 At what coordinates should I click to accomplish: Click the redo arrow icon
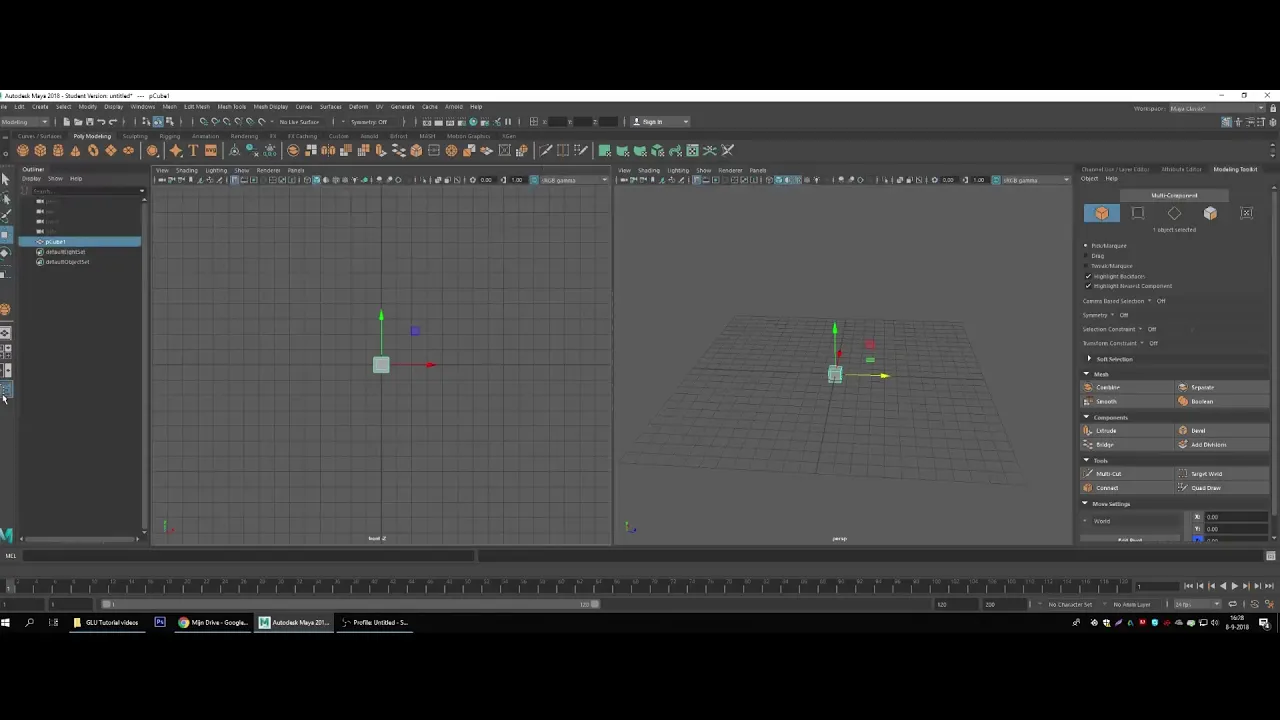(112, 122)
